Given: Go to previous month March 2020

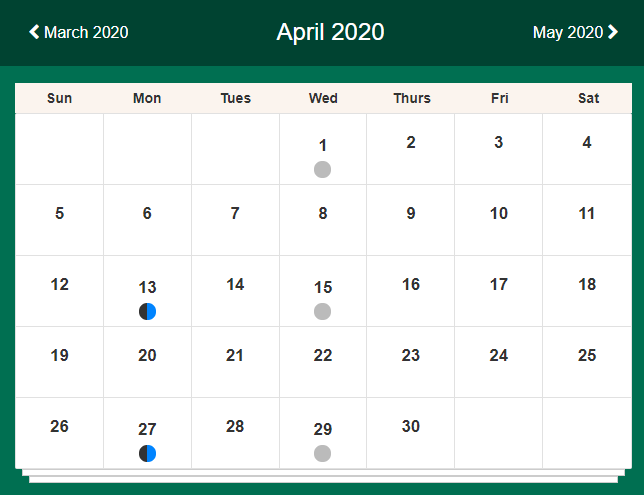Looking at the screenshot, I should (78, 32).
